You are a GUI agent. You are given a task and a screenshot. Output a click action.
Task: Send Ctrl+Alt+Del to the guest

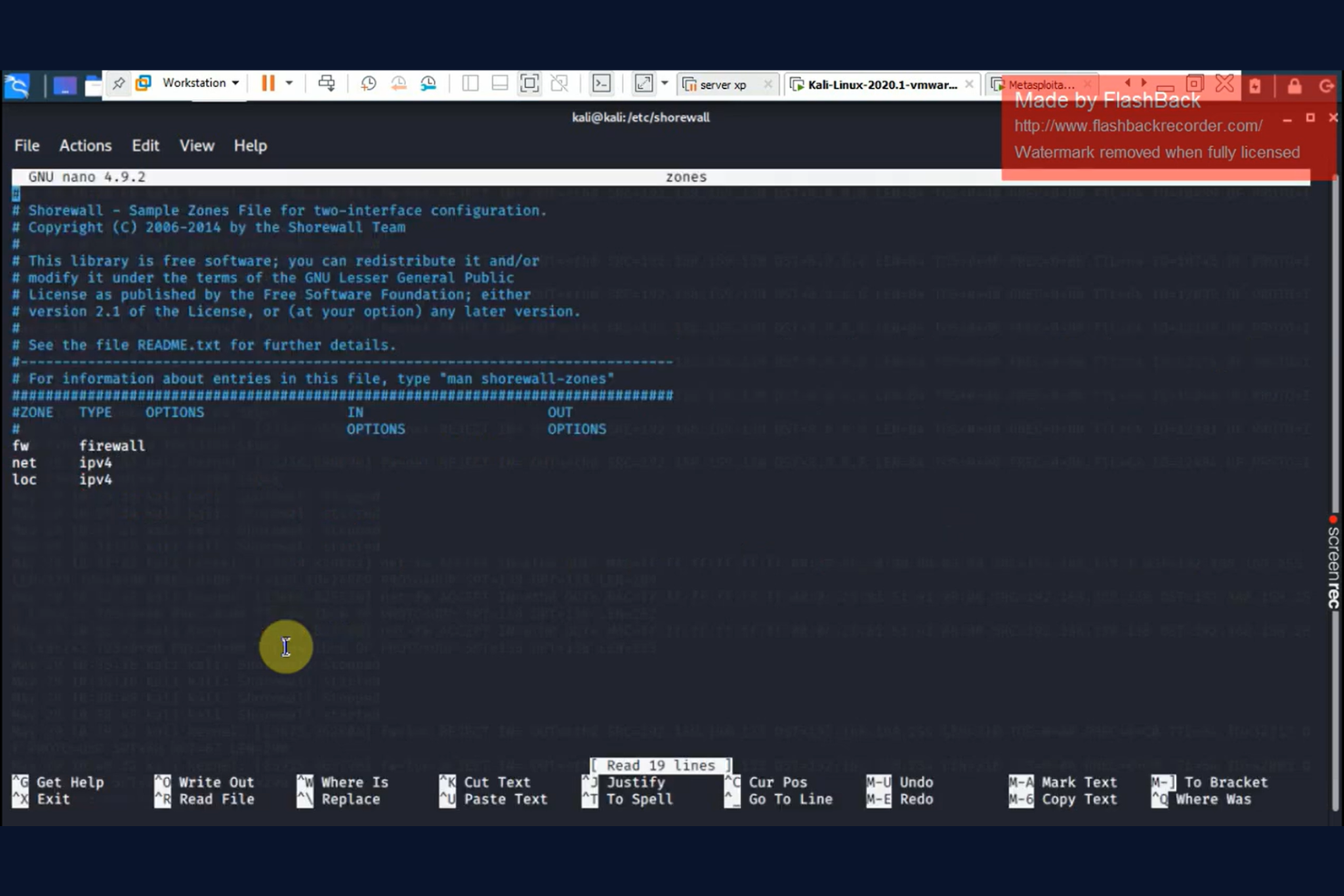pyautogui.click(x=326, y=84)
